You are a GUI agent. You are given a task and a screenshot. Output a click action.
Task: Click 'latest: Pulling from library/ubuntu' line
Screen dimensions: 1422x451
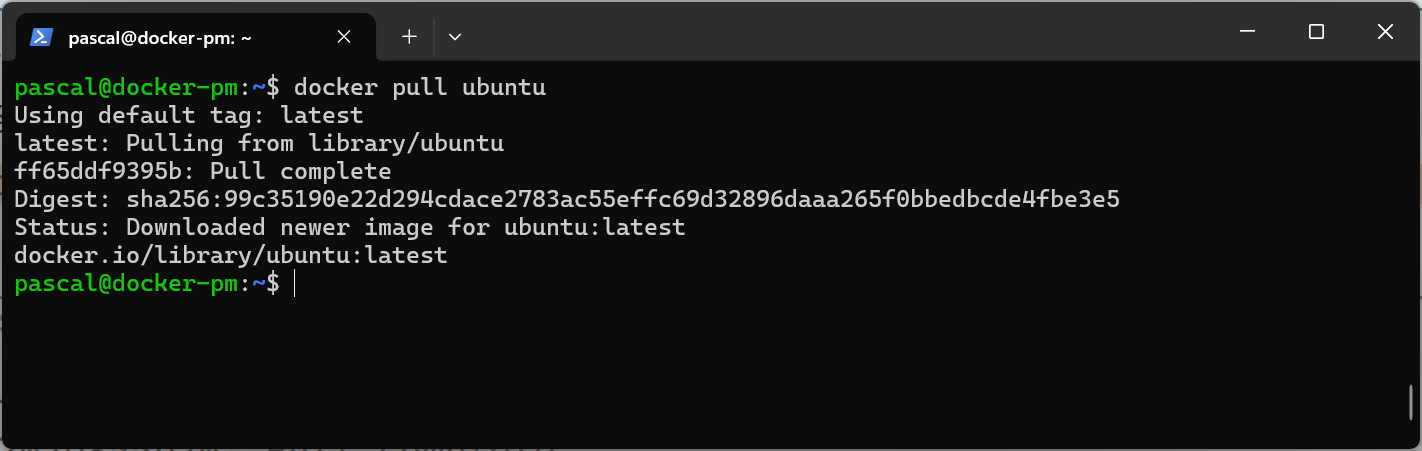(x=259, y=143)
